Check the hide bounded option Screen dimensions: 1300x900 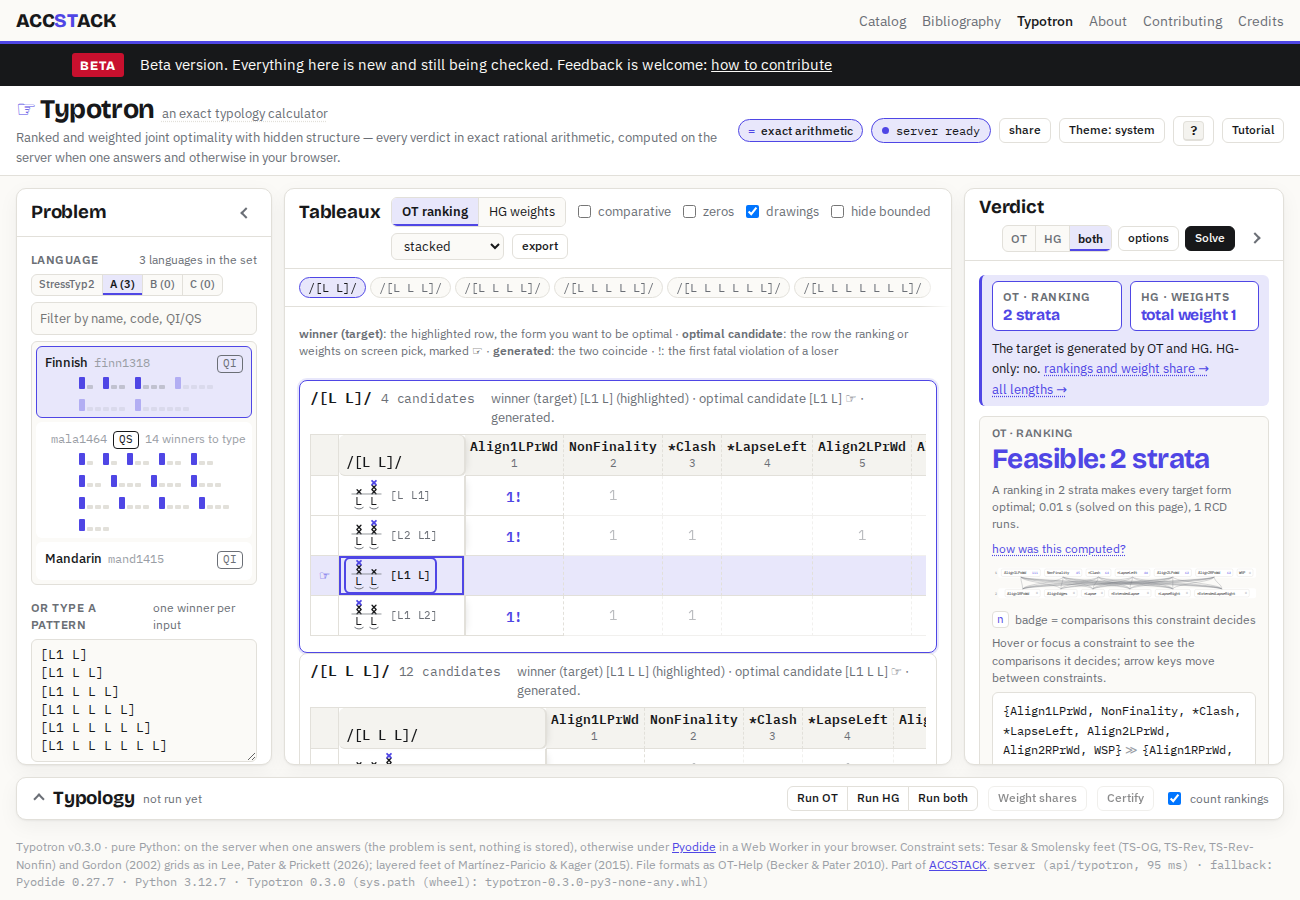838,212
